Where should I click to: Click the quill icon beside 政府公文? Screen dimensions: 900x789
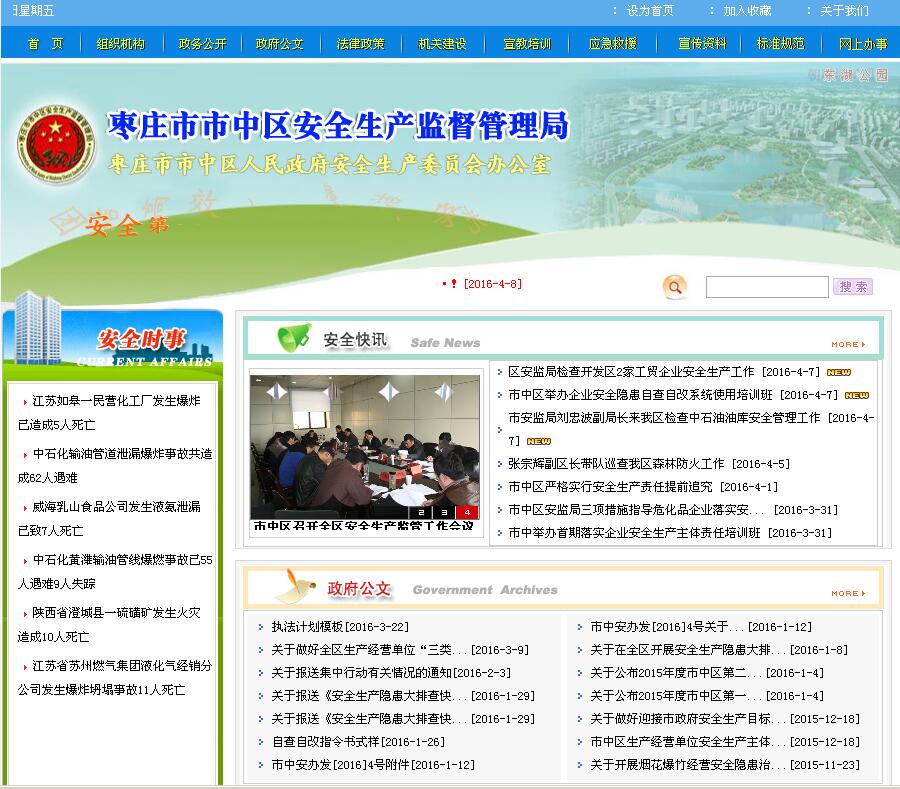click(x=292, y=587)
